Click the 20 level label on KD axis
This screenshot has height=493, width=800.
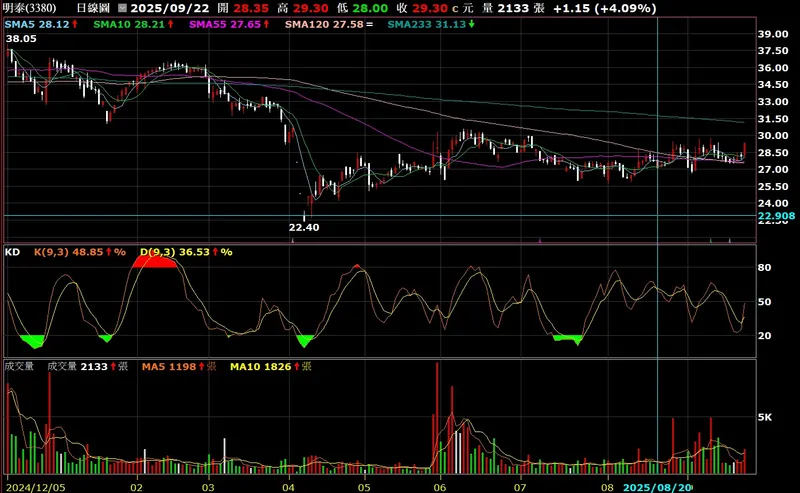(x=764, y=336)
